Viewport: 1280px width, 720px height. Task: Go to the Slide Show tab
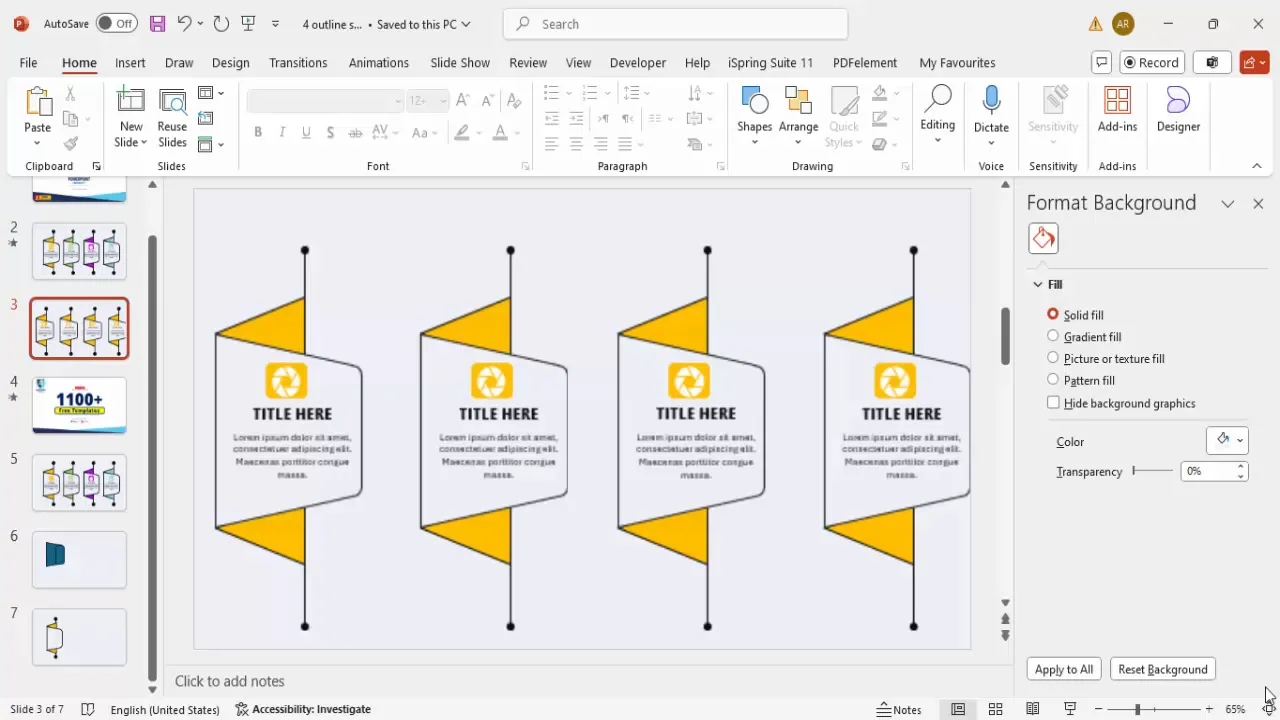[x=460, y=62]
